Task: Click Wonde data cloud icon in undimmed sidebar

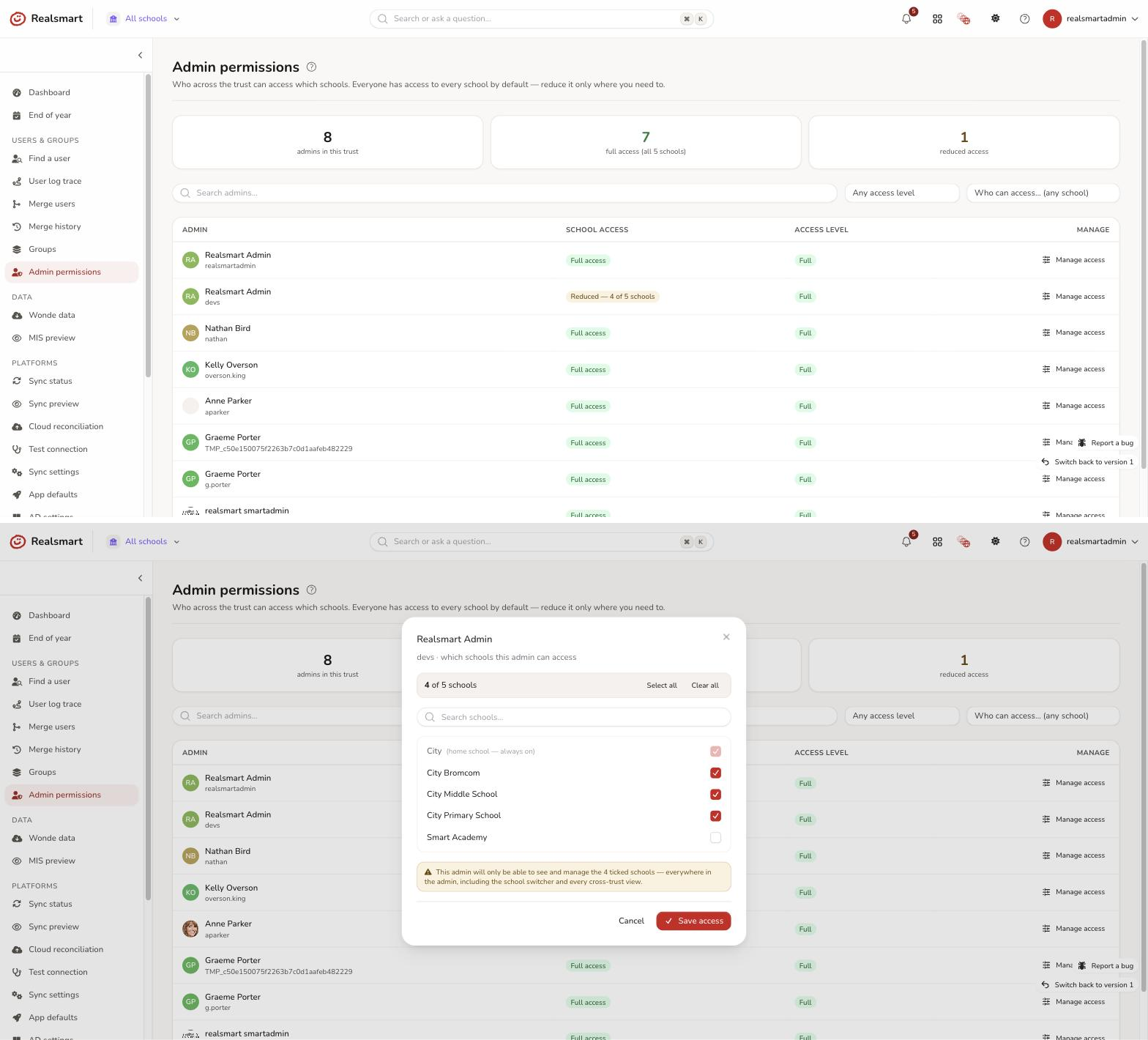Action: coord(17,316)
